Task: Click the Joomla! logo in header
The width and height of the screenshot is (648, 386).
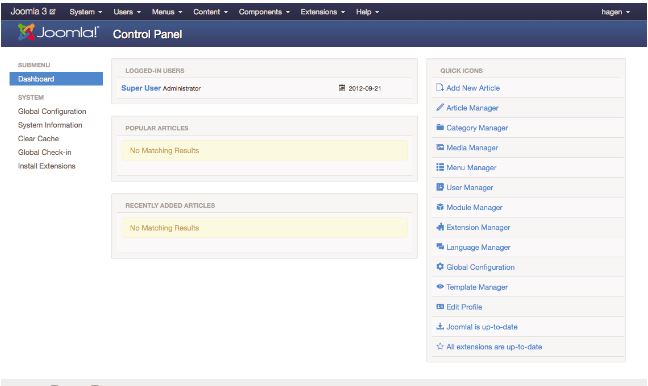Action: click(58, 32)
